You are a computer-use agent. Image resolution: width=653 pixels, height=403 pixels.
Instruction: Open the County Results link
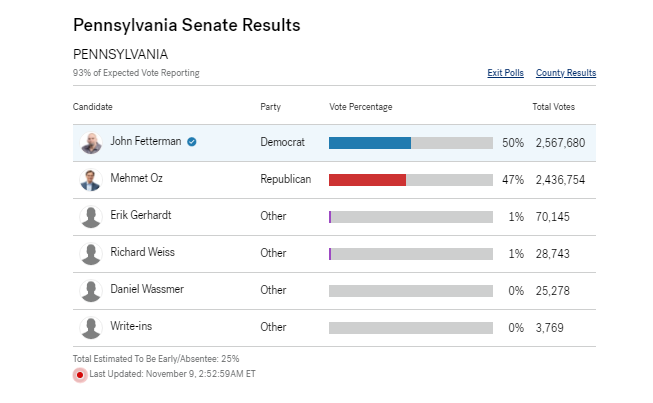point(566,73)
